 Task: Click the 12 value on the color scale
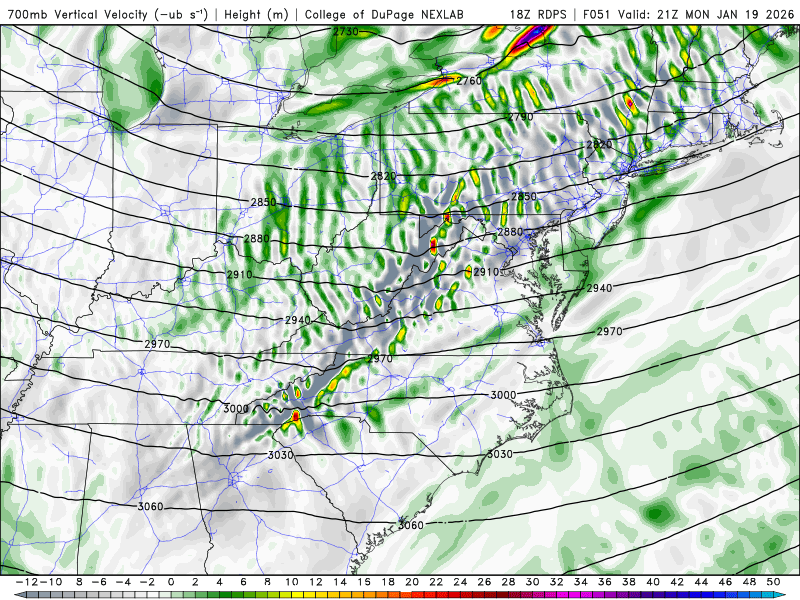coord(316,582)
